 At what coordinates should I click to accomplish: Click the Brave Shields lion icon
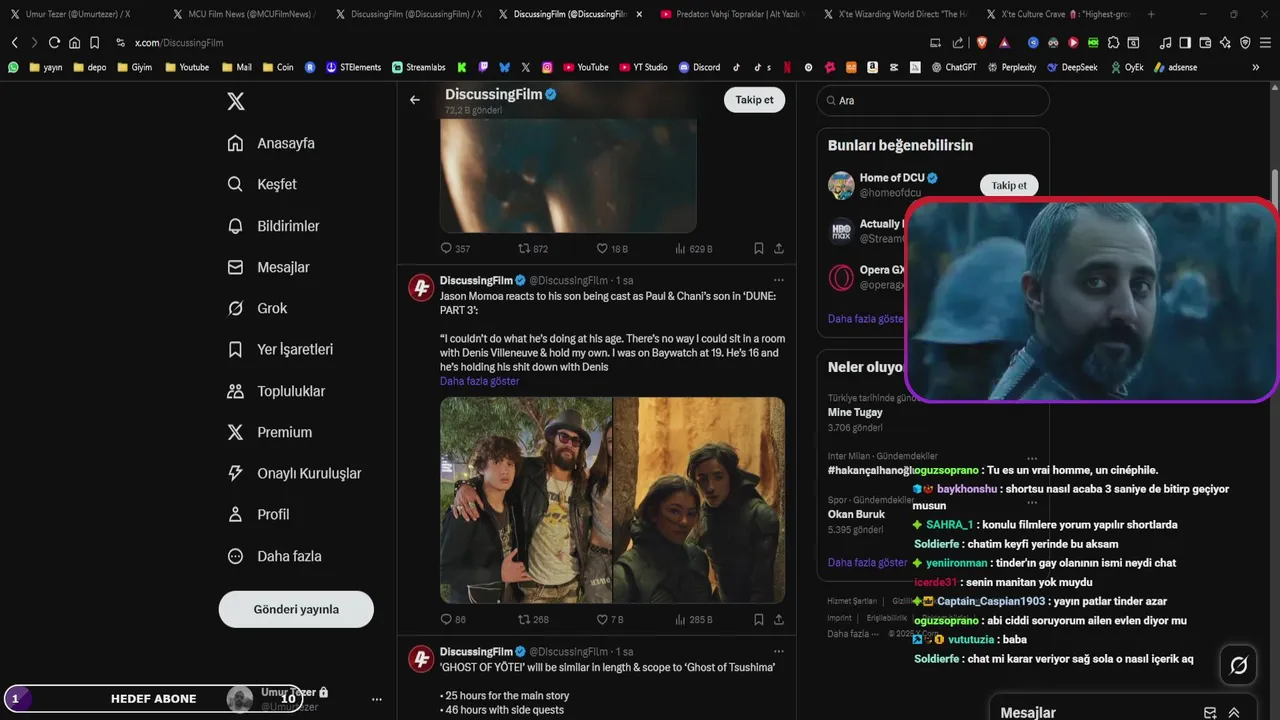point(982,43)
